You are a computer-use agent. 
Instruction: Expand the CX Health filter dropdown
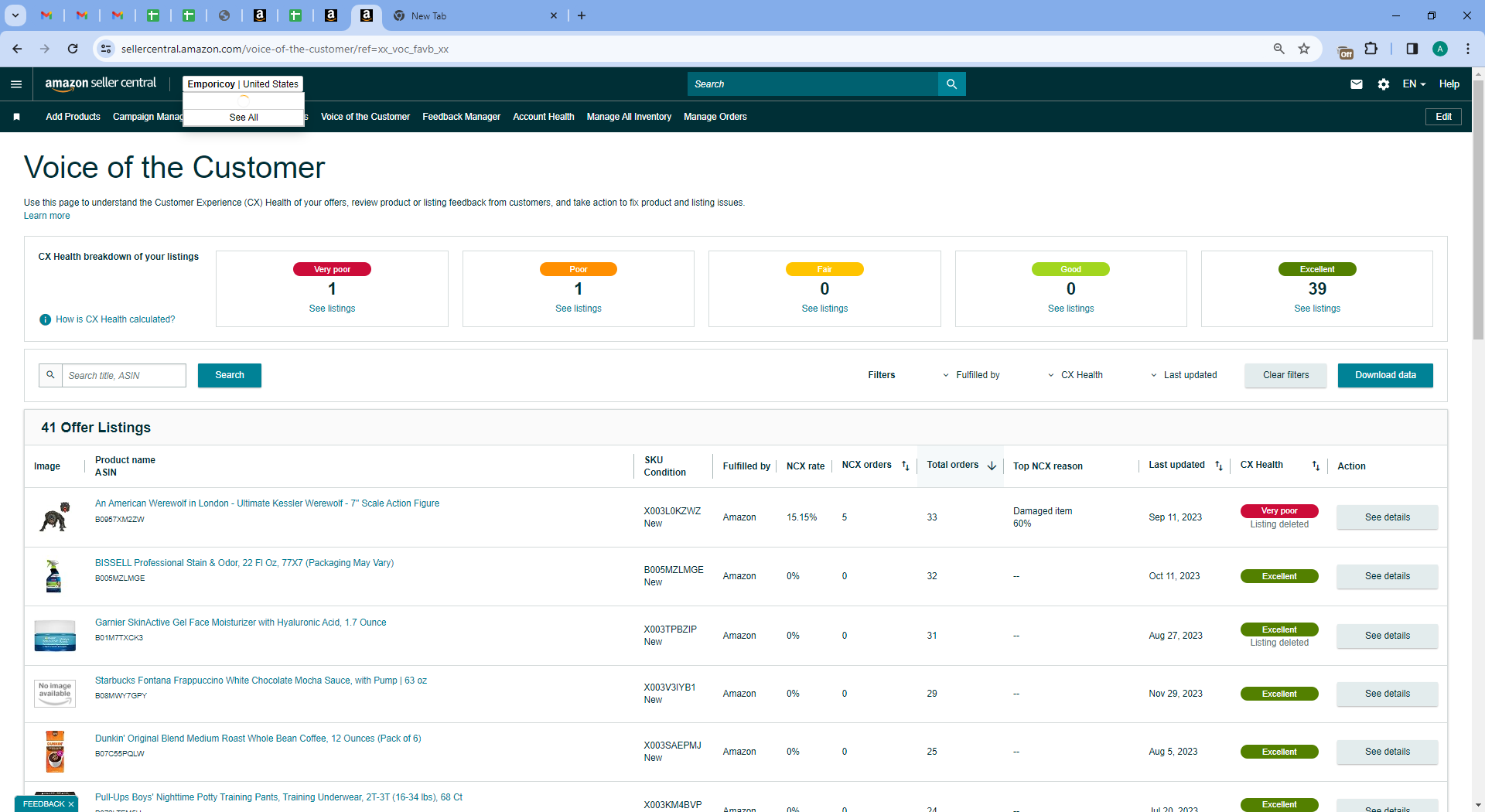click(x=1075, y=375)
